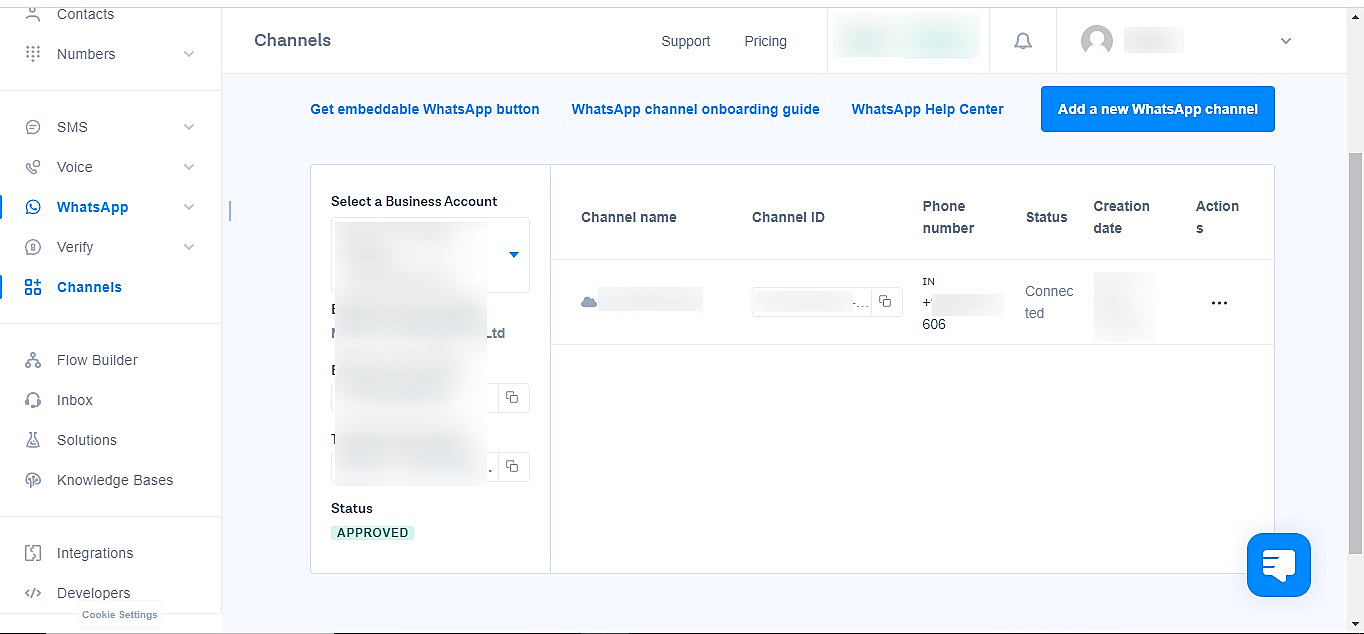Click the Inbox headset icon
1364x634 pixels.
(33, 400)
